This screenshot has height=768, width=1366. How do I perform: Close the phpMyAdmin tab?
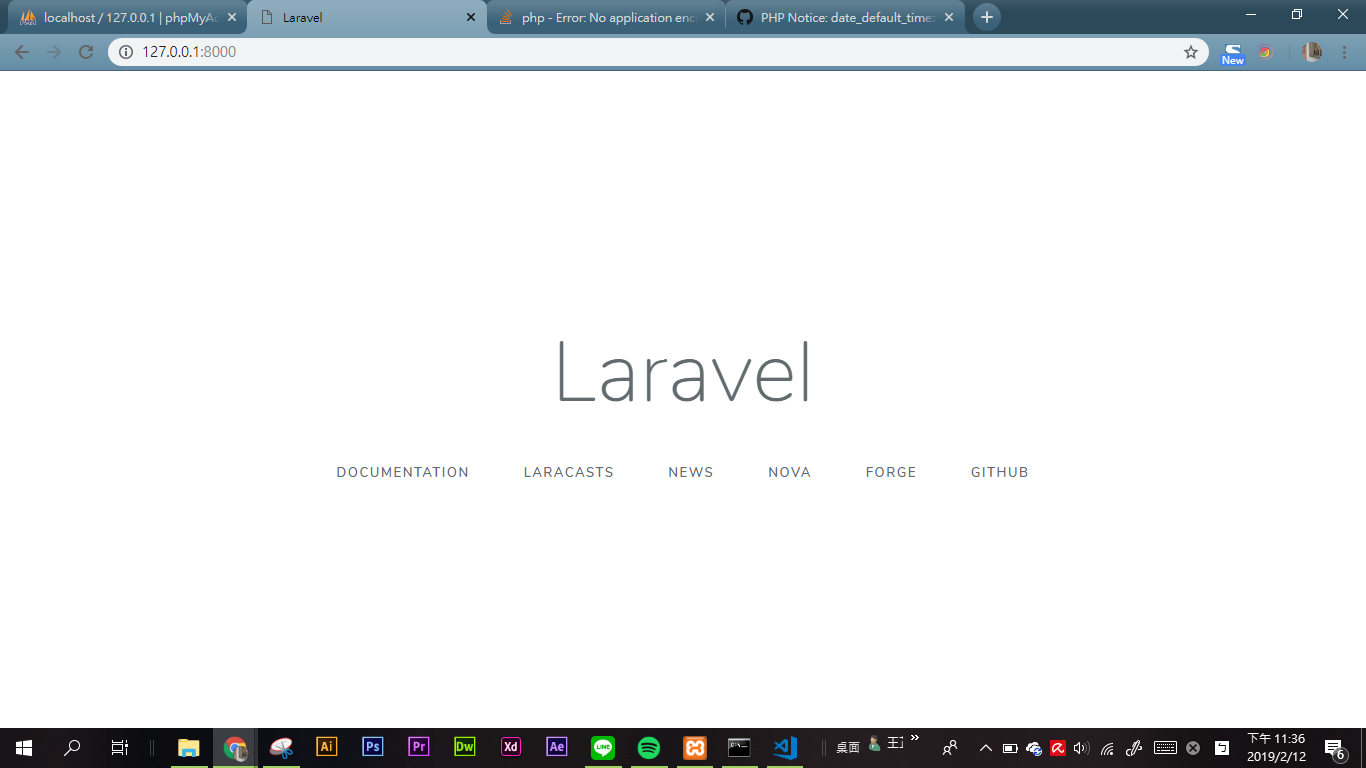[x=232, y=18]
